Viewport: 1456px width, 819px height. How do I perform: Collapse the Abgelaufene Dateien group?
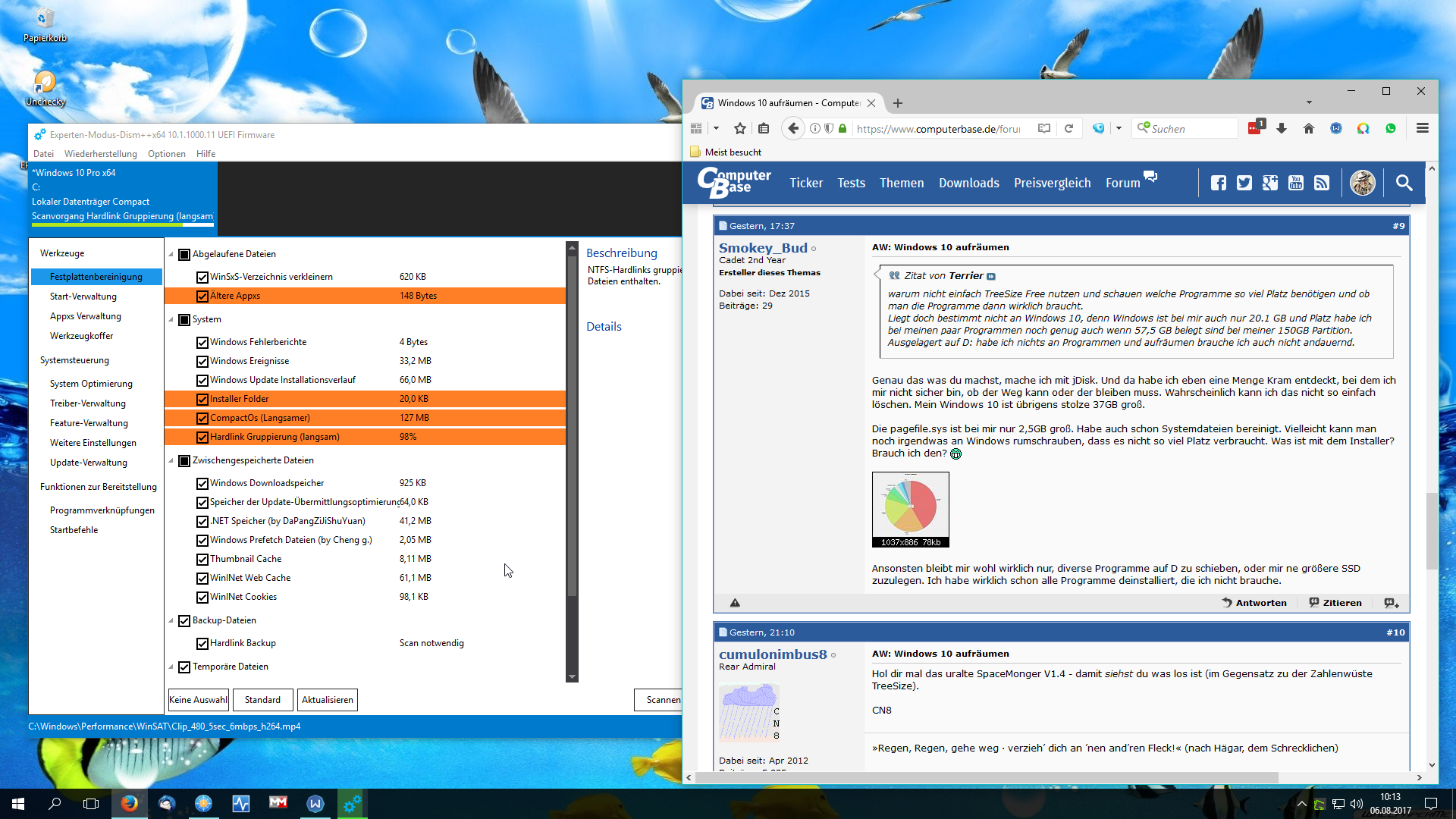pos(171,255)
